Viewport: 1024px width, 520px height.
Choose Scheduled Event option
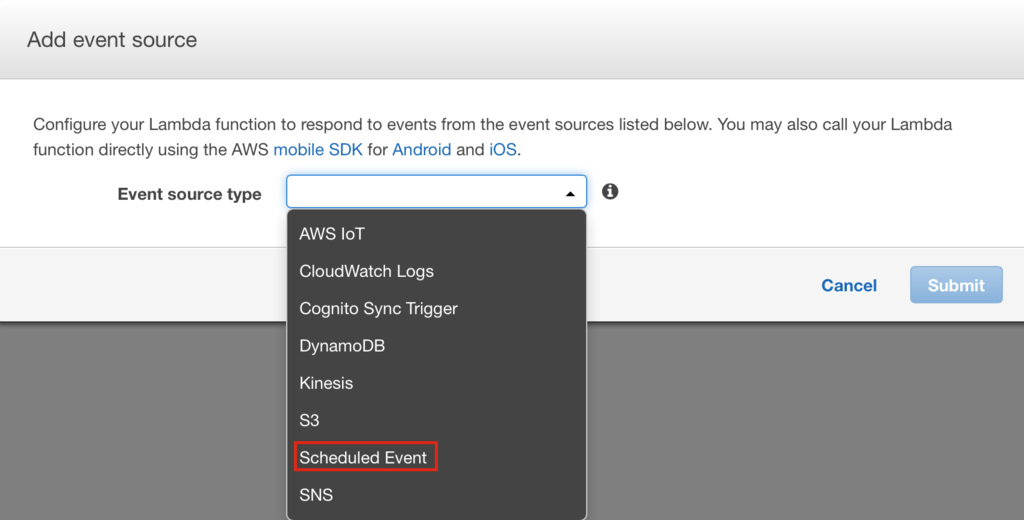pyautogui.click(x=436, y=457)
